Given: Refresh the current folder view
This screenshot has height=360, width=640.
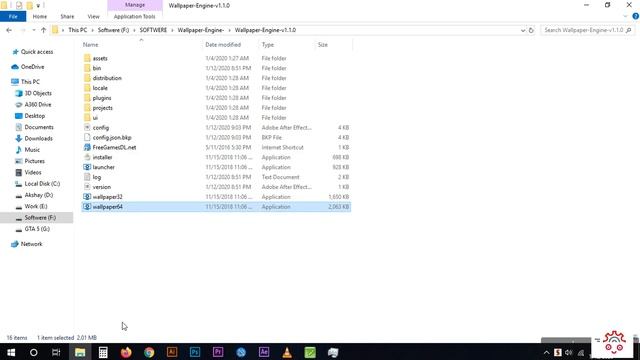Looking at the screenshot, I should point(531,30).
